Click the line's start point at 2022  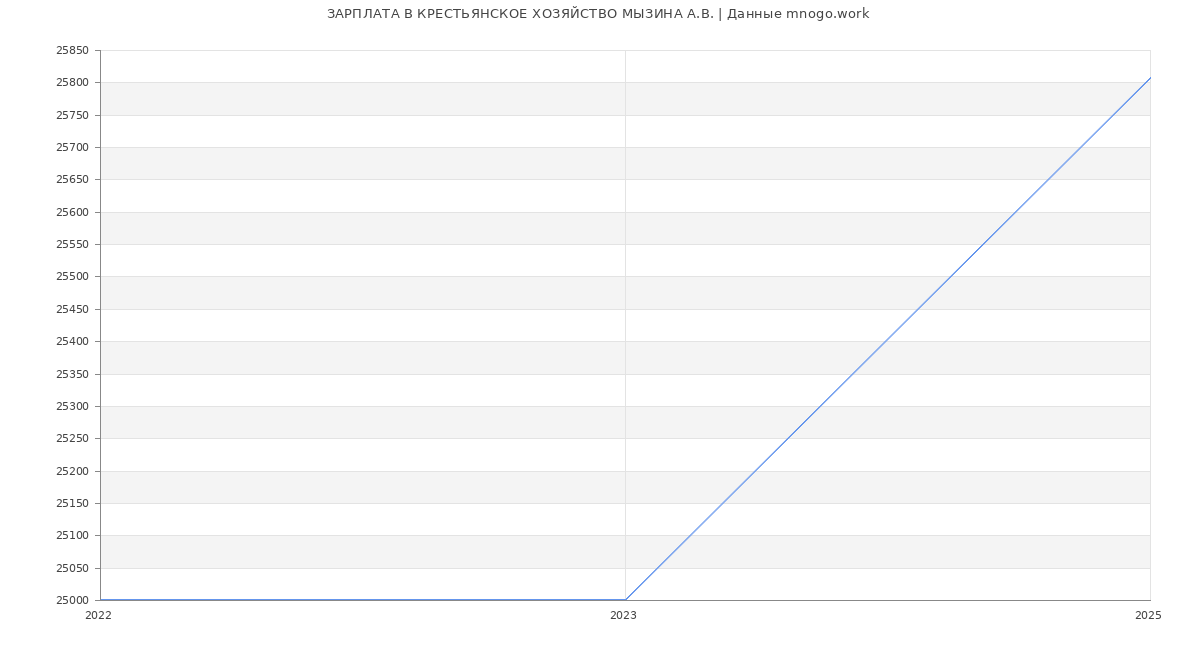pos(101,600)
